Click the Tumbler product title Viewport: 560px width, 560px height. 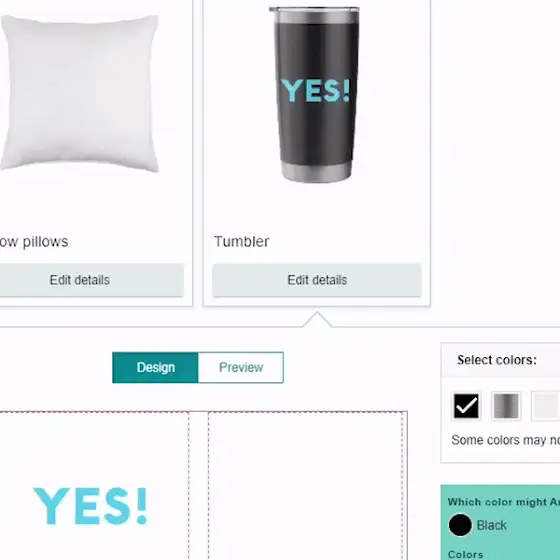241,241
